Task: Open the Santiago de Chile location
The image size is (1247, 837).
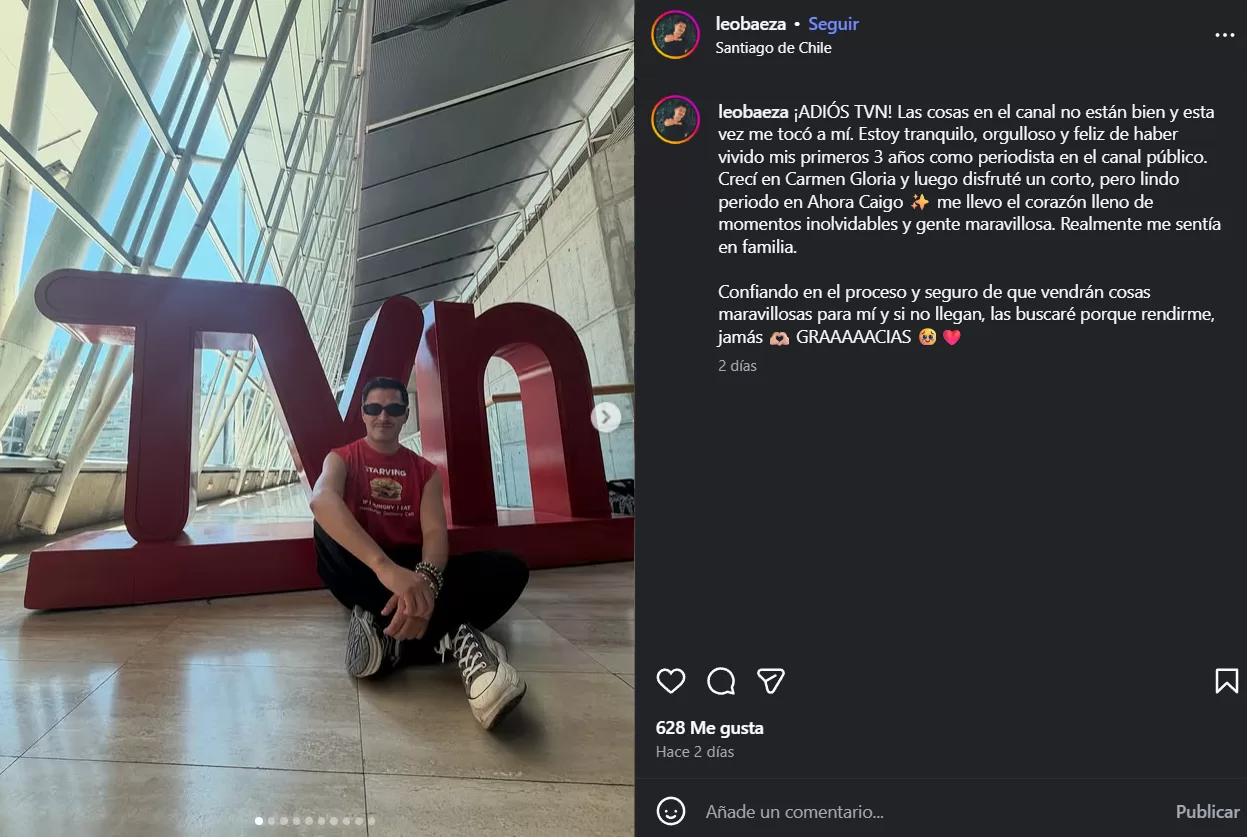Action: click(x=773, y=48)
